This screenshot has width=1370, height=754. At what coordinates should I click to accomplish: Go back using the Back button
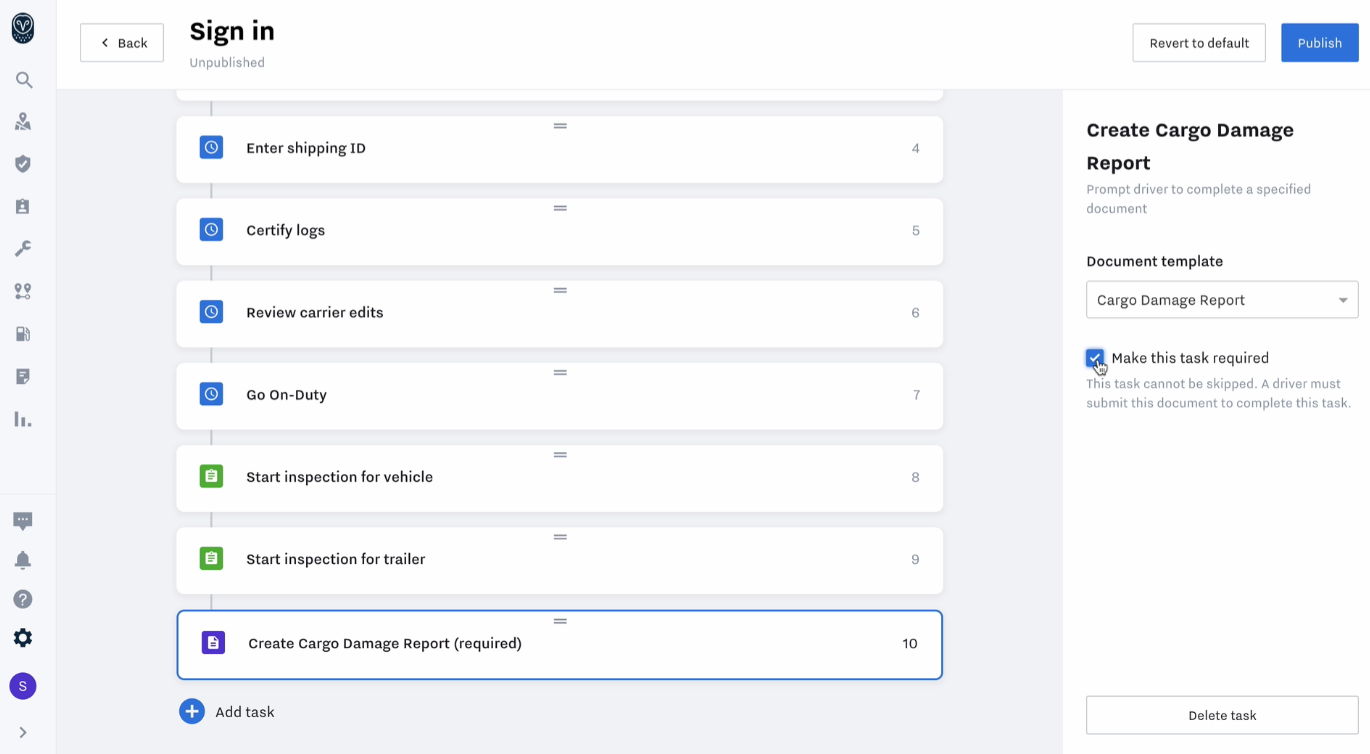pyautogui.click(x=121, y=42)
